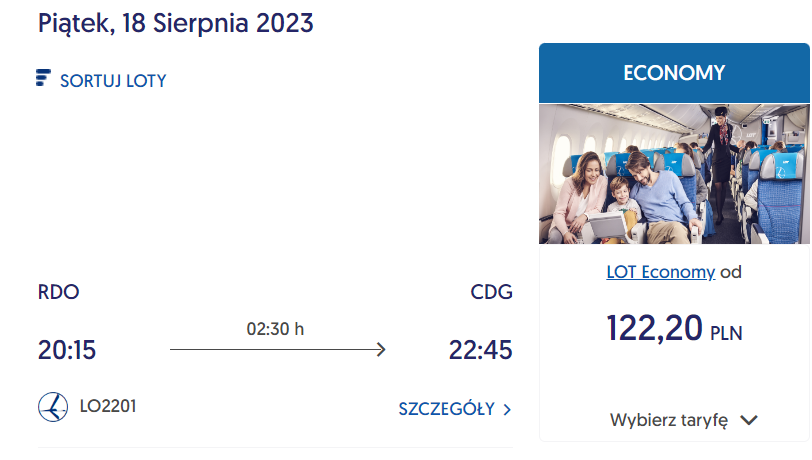The width and height of the screenshot is (812, 460).
Task: Click the RDO departure airport code
Action: [59, 292]
